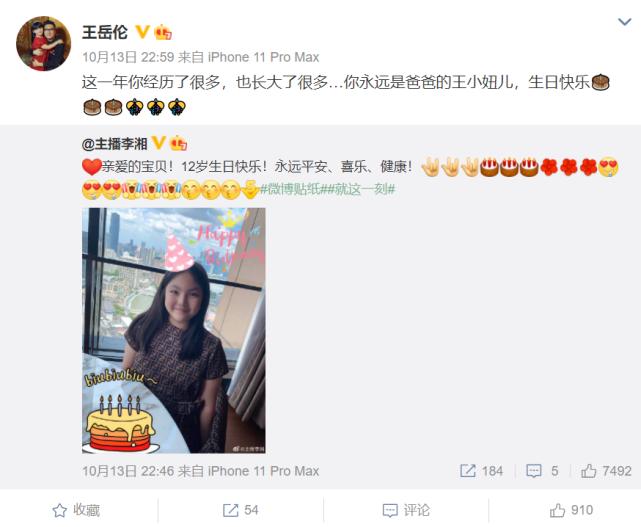Repost this post via the 54 button
This screenshot has height=527, width=641.
click(240, 510)
